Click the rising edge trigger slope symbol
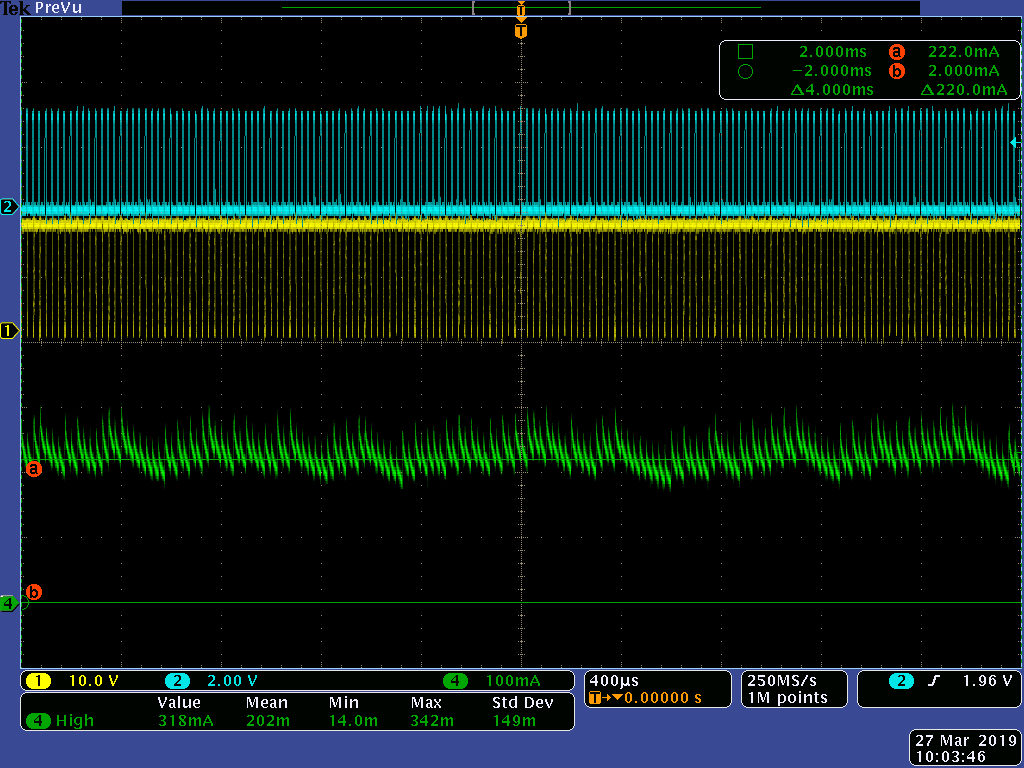 (x=932, y=681)
